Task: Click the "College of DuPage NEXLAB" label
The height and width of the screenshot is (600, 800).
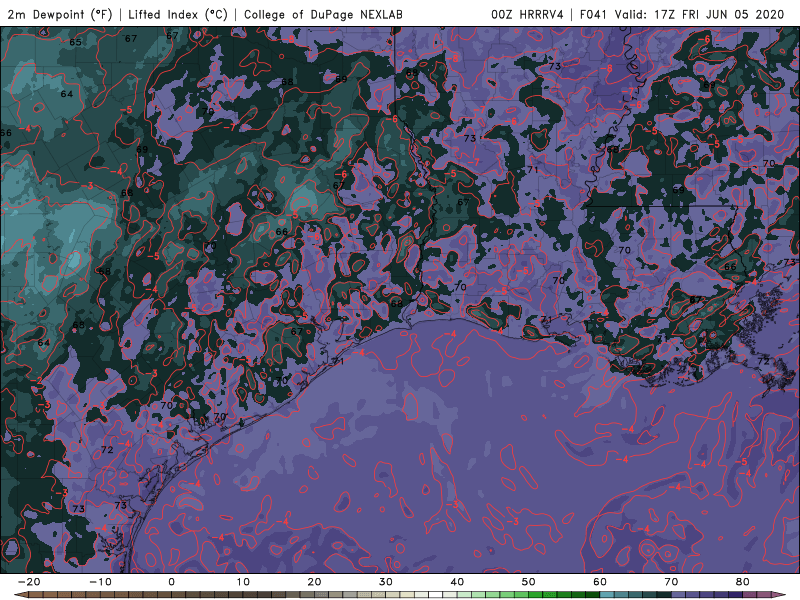Action: point(323,15)
